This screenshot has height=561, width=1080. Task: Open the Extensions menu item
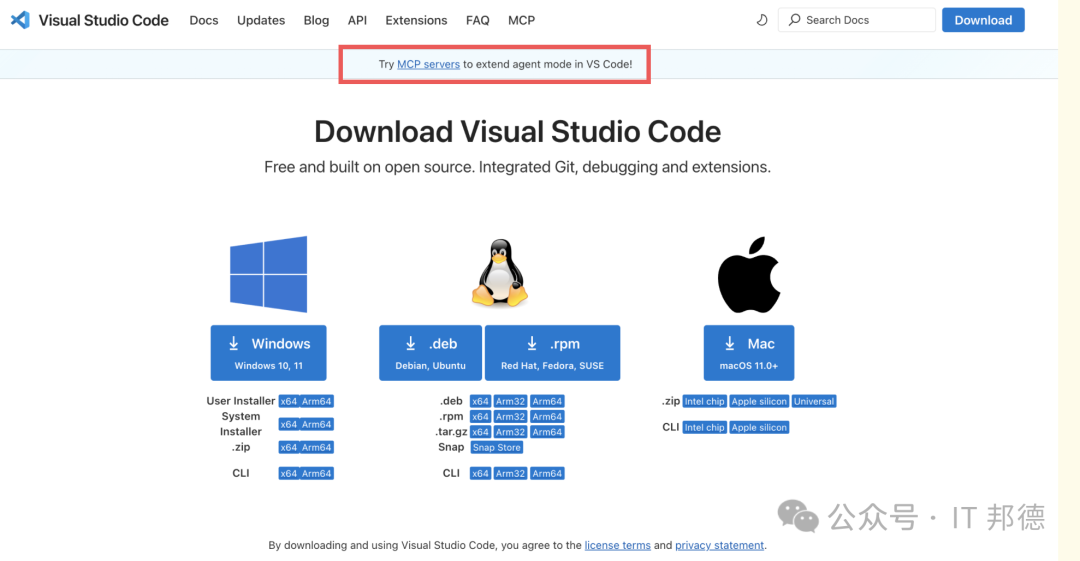(416, 20)
